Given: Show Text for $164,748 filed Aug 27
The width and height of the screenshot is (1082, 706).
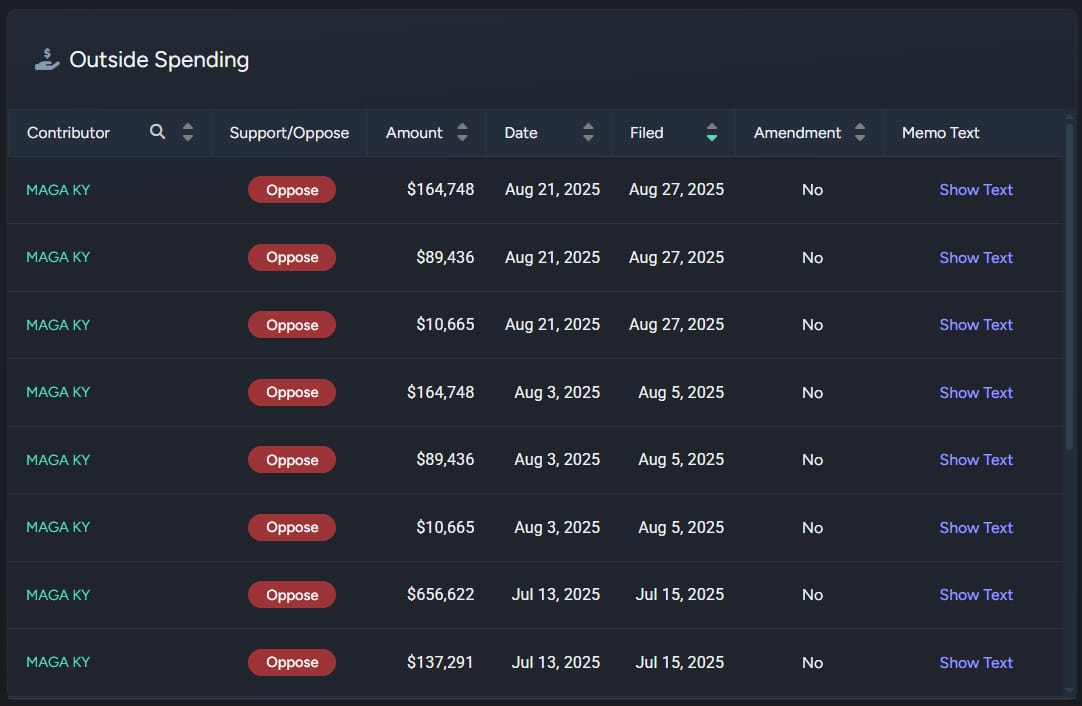Looking at the screenshot, I should tap(976, 190).
